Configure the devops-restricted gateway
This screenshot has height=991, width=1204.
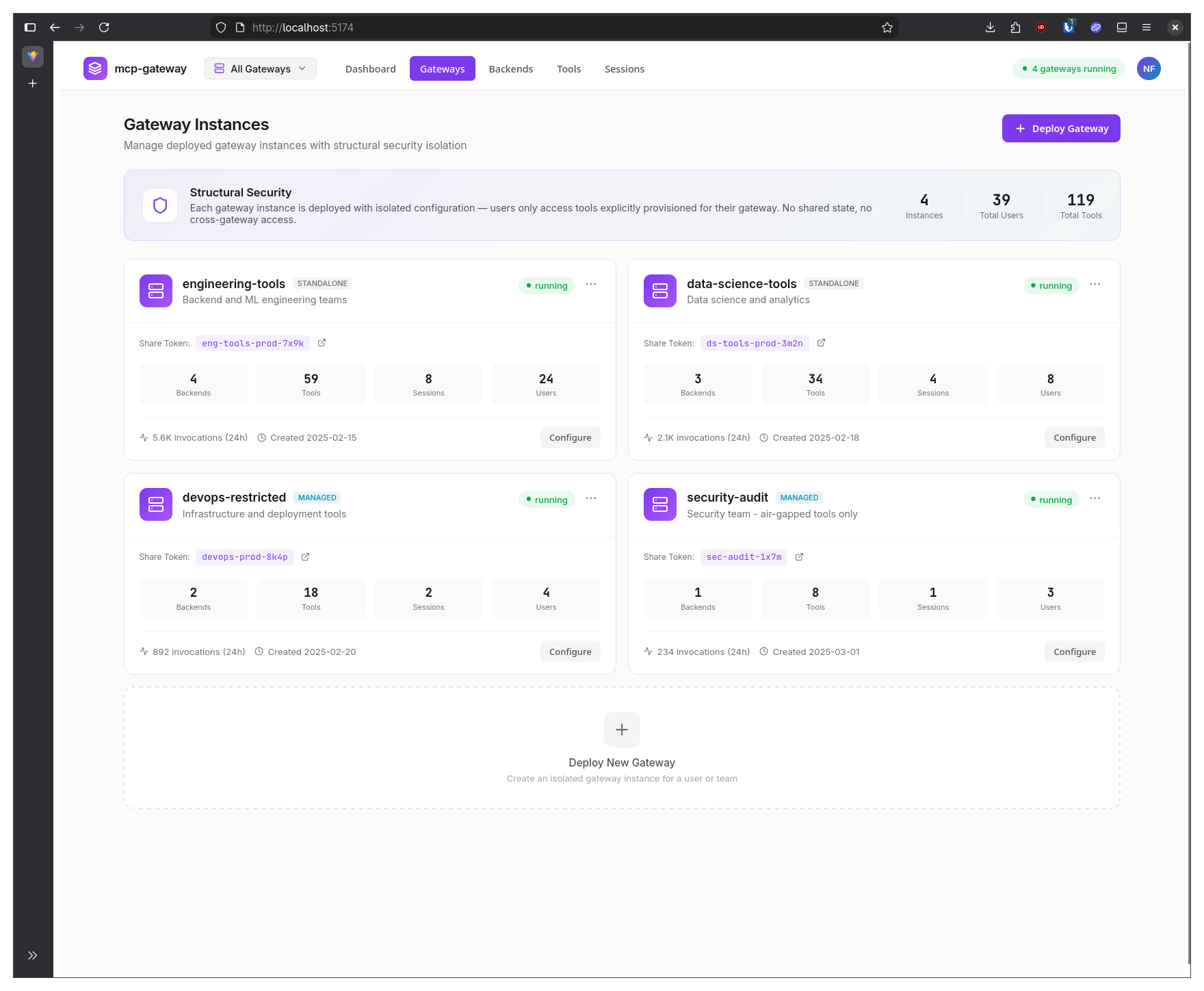(570, 652)
